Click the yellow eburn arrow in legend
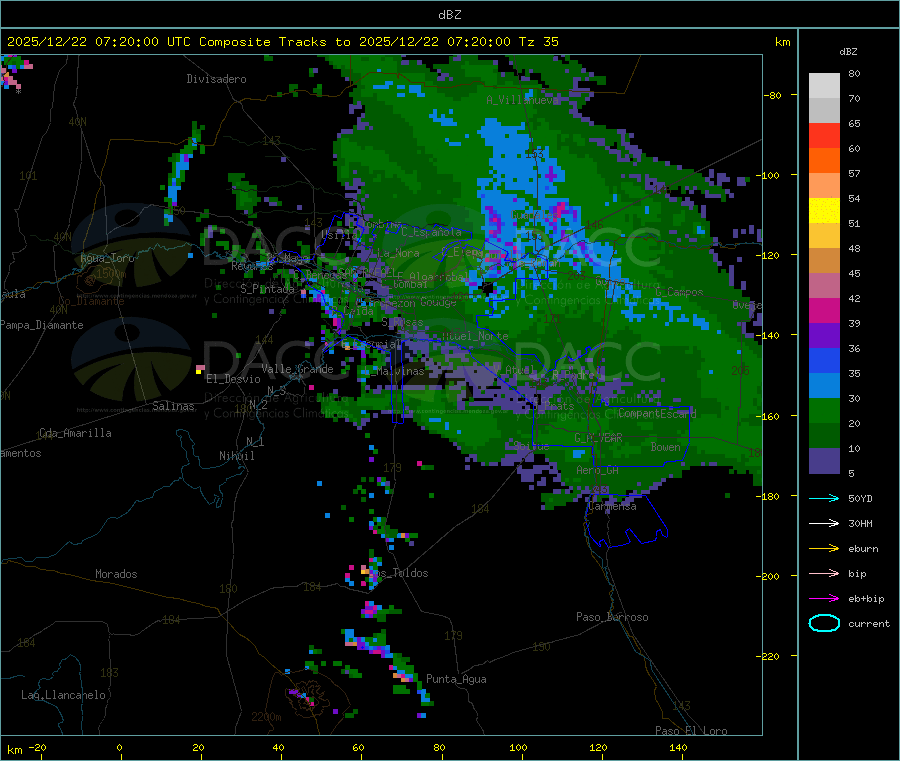 [x=824, y=549]
